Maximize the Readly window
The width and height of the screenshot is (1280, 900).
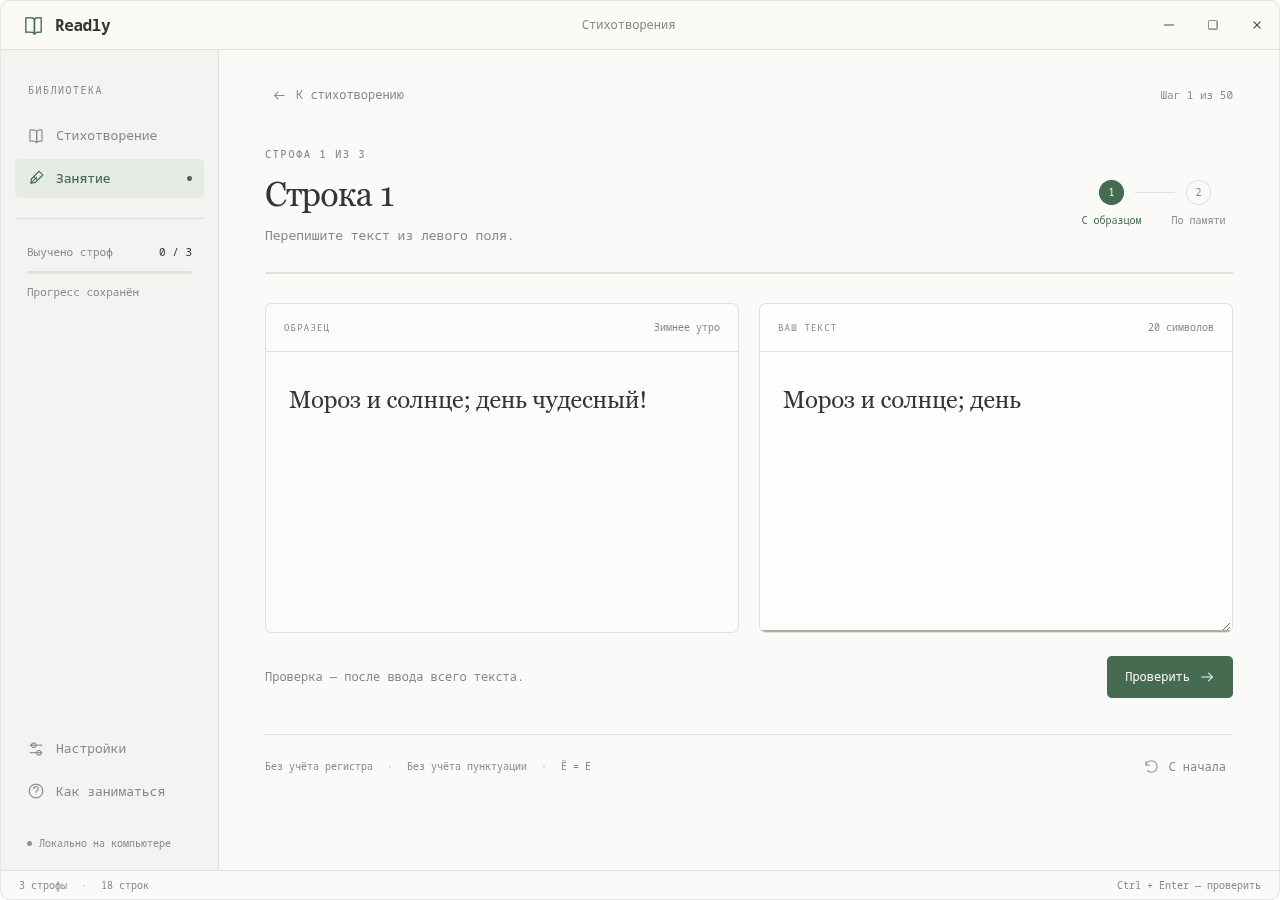coord(1213,25)
